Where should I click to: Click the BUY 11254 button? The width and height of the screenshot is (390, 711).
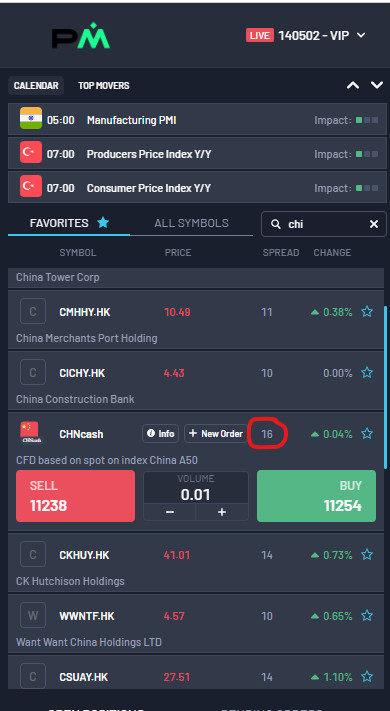317,496
